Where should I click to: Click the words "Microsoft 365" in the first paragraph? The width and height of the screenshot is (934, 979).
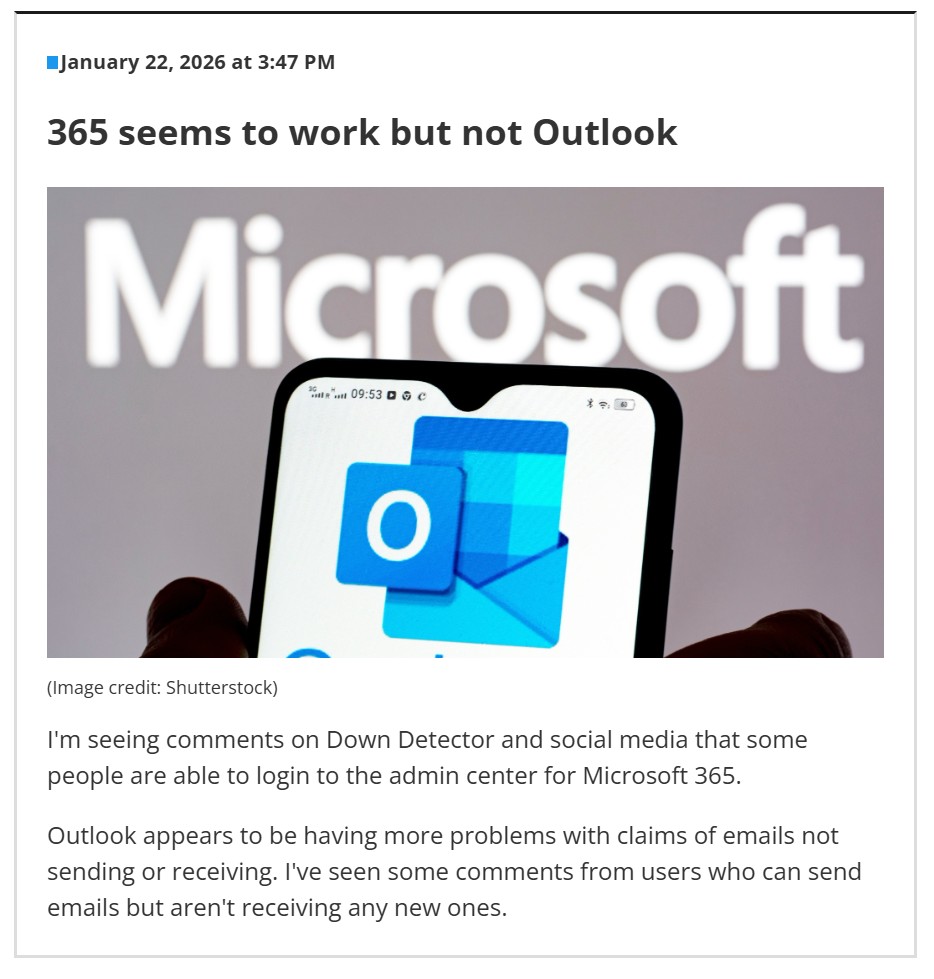click(661, 775)
